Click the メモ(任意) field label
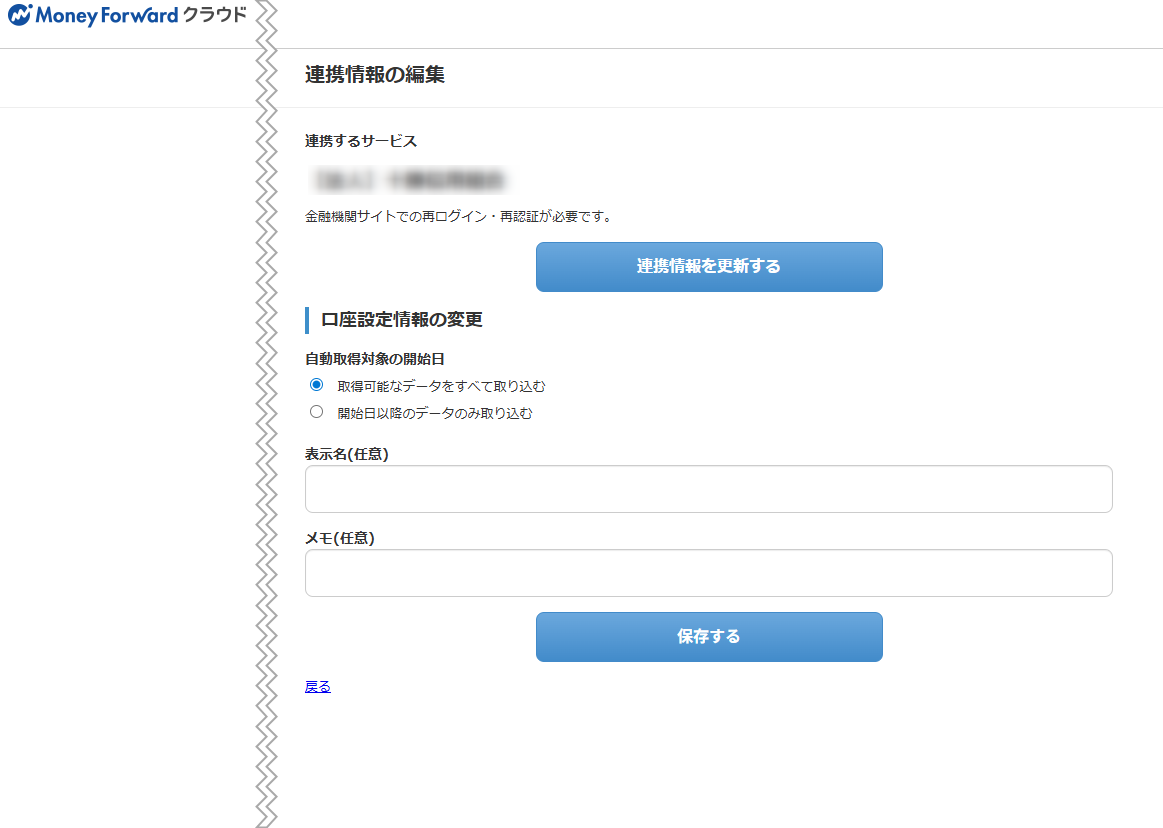Screen dimensions: 1163x828 pyautogui.click(x=339, y=538)
